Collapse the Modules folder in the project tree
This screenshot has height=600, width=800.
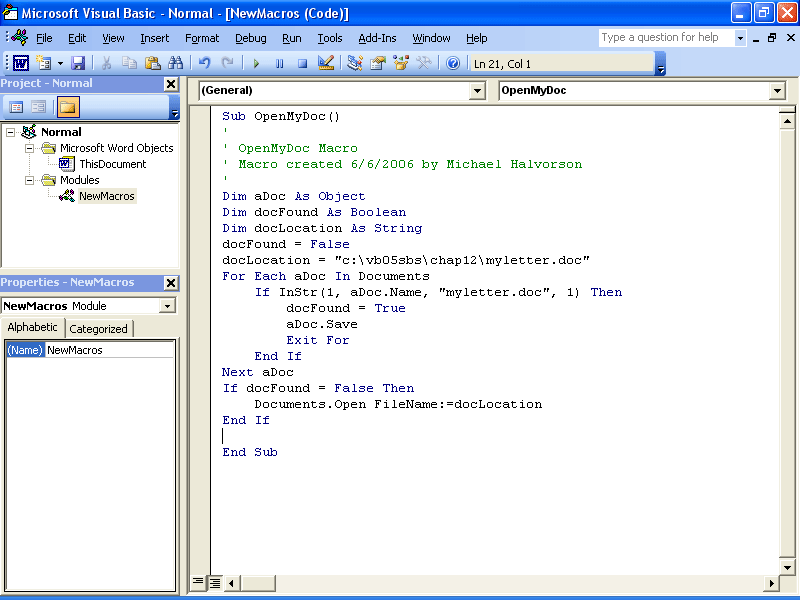pyautogui.click(x=31, y=180)
